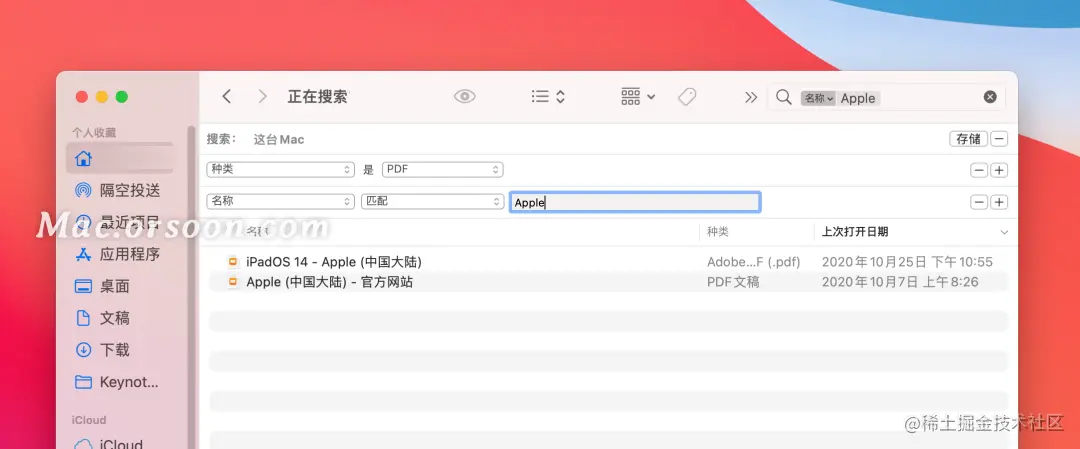Select the 这台 Mac search scope
The height and width of the screenshot is (449, 1080).
[x=279, y=139]
